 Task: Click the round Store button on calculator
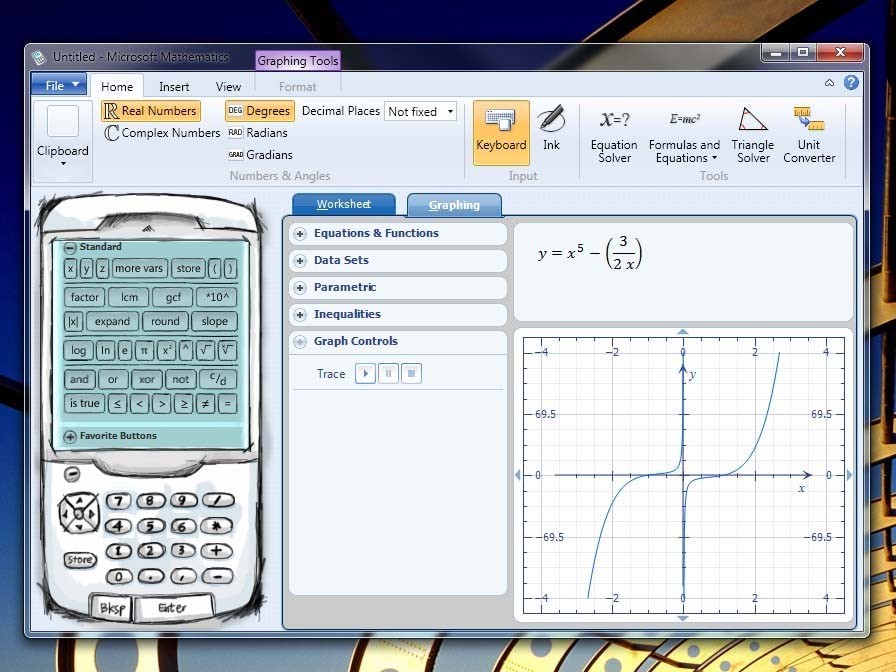click(80, 559)
